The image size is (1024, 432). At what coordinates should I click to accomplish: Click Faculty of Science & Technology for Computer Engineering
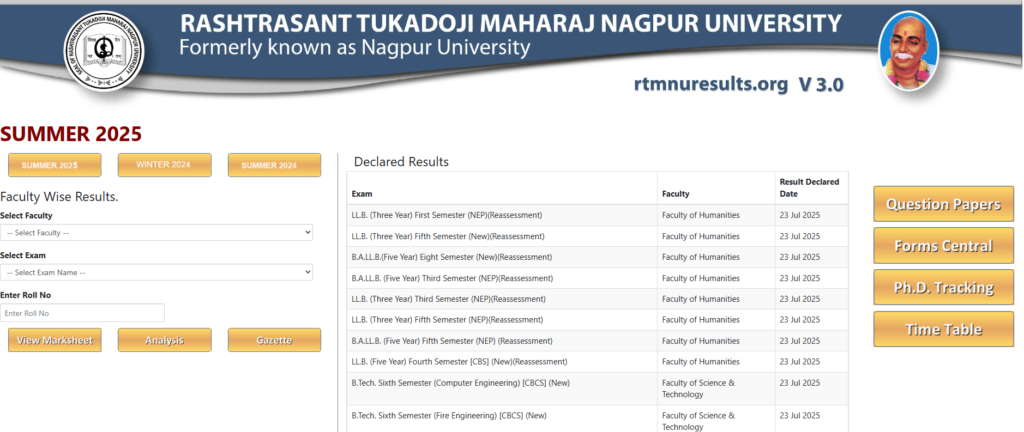[x=698, y=388]
